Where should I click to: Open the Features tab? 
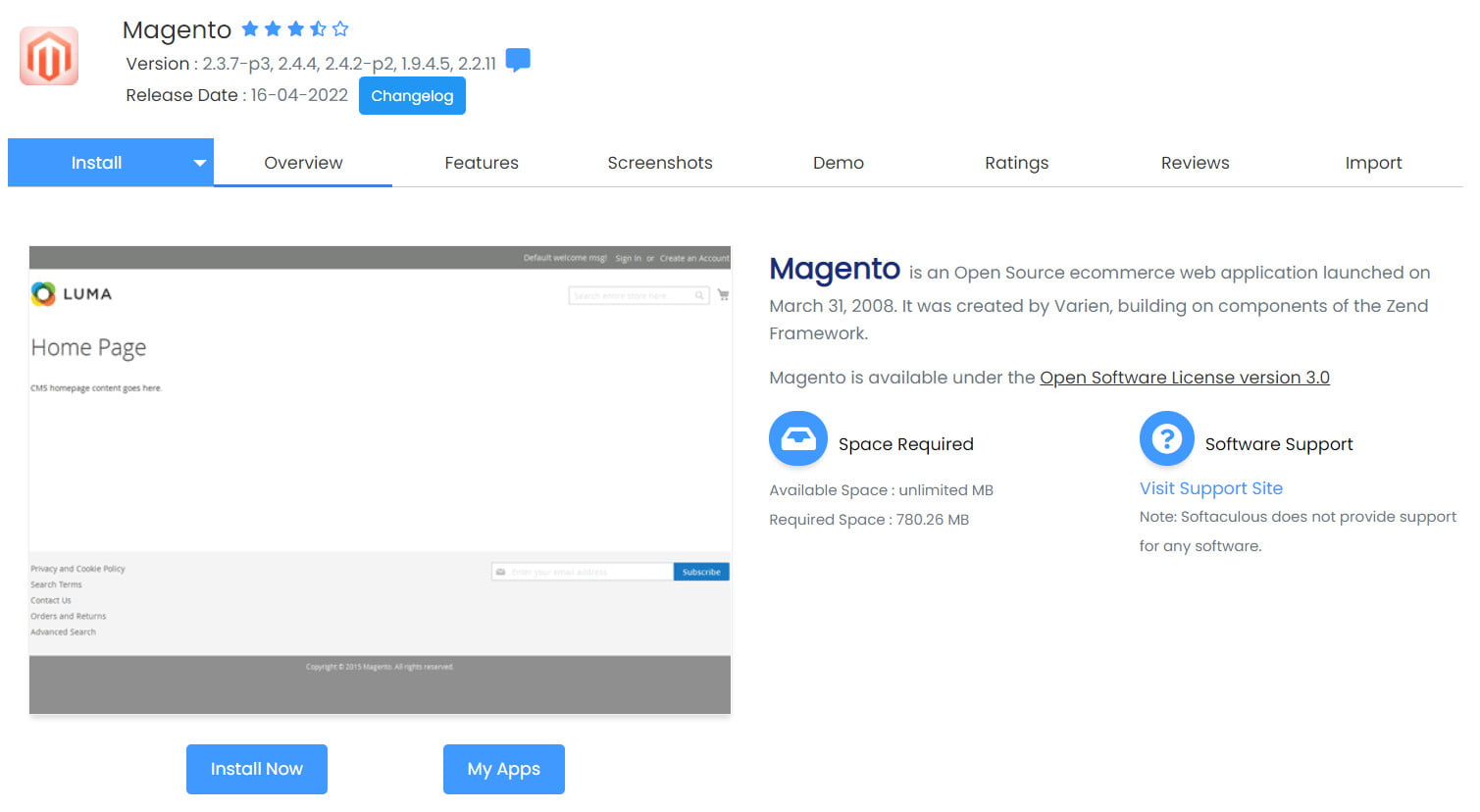[482, 163]
